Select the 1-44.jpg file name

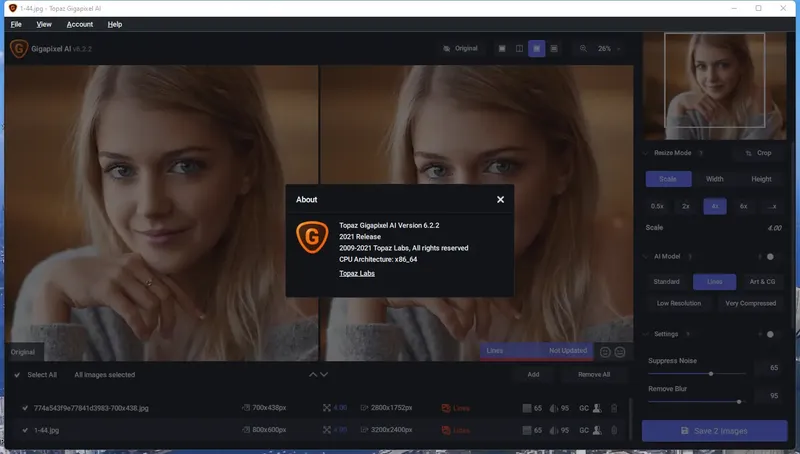46,430
